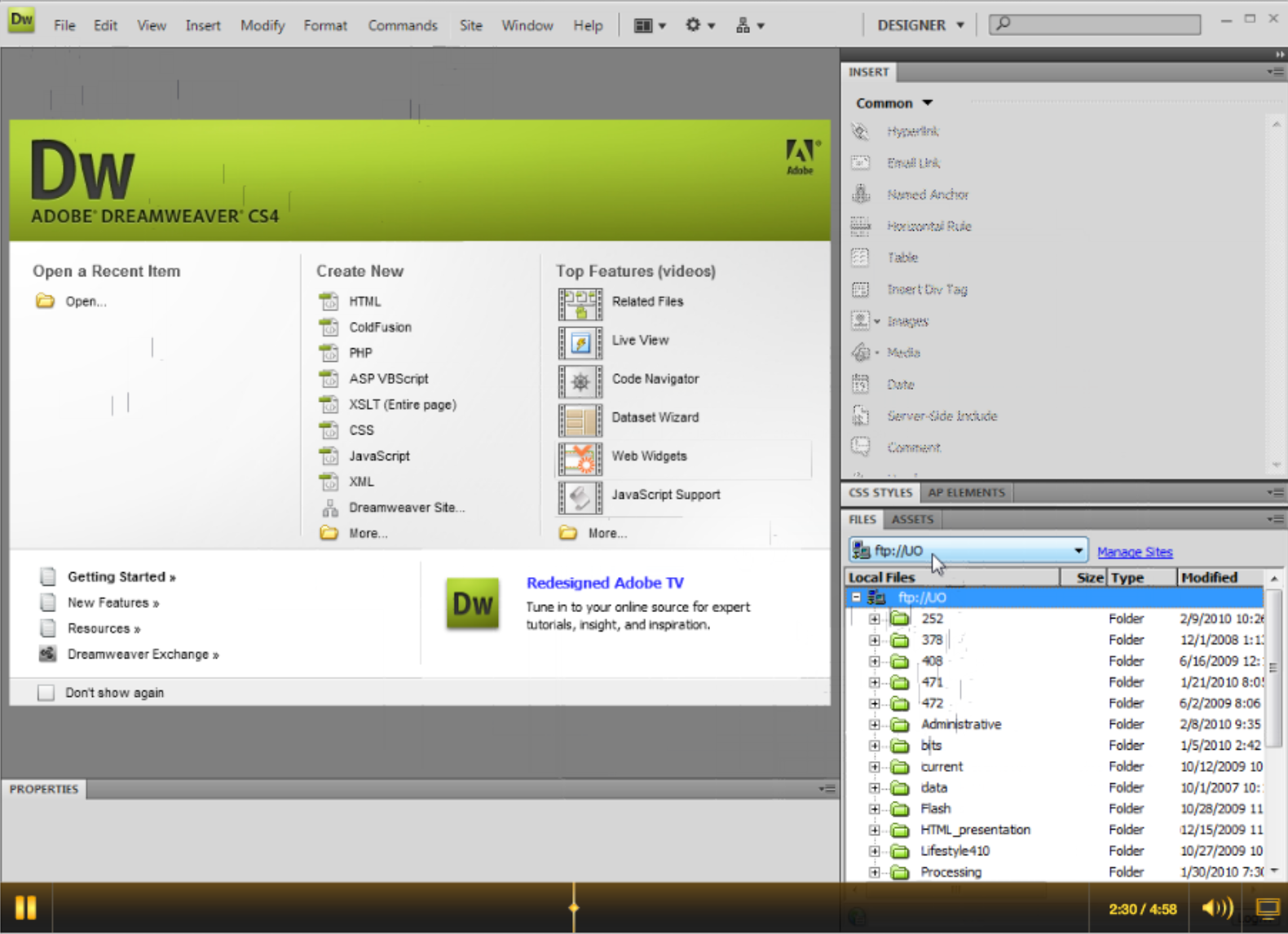This screenshot has height=934, width=1288.
Task: Open the Getting Started link
Action: (121, 576)
